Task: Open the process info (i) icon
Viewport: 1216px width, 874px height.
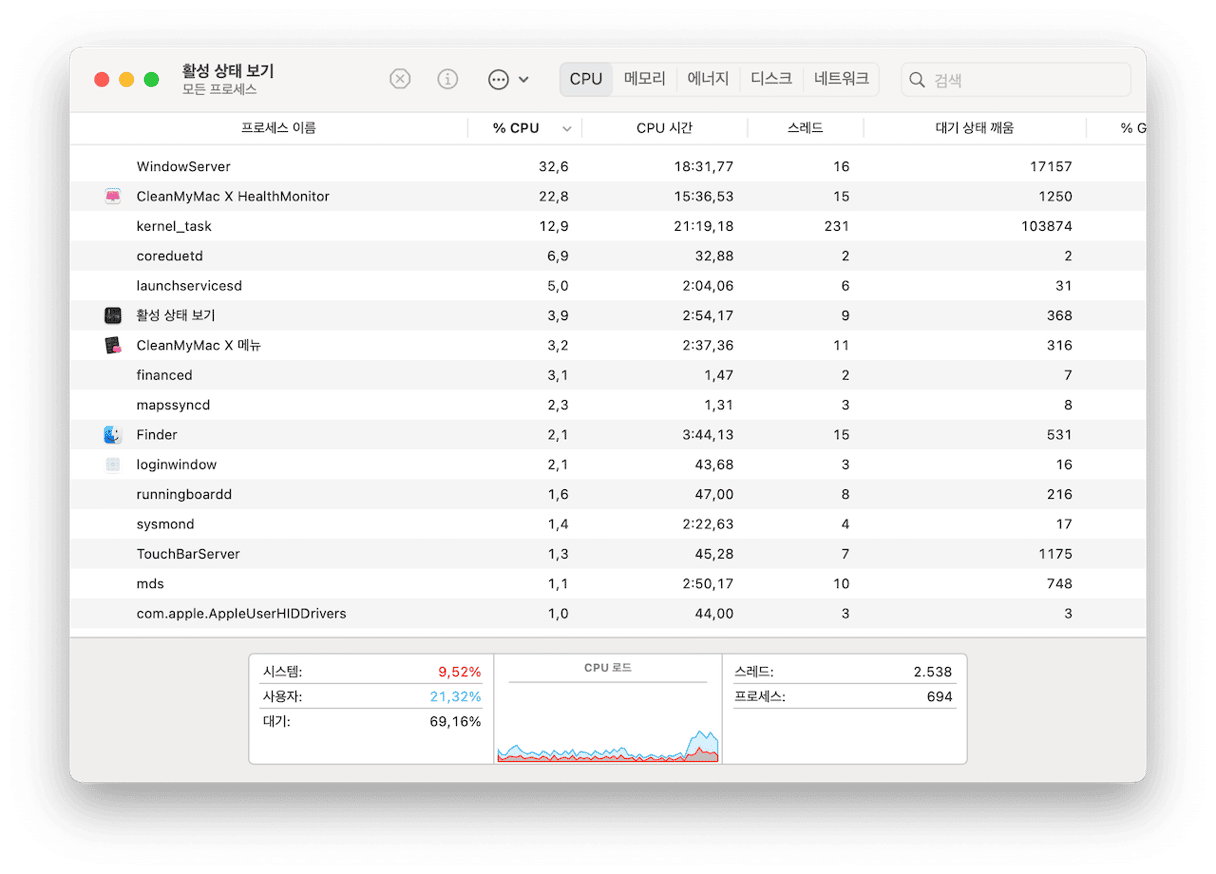Action: point(448,79)
